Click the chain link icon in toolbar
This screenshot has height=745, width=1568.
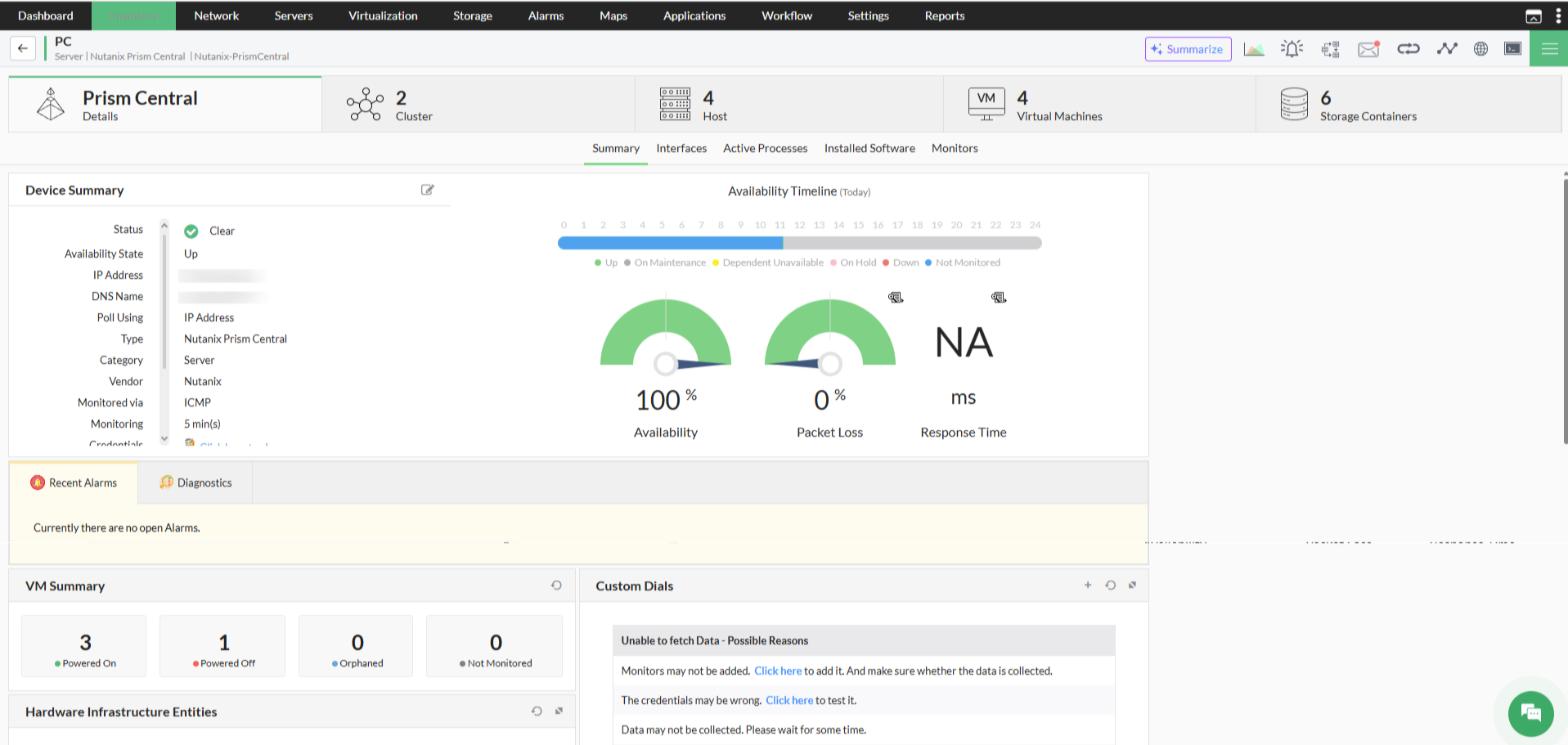click(1409, 49)
